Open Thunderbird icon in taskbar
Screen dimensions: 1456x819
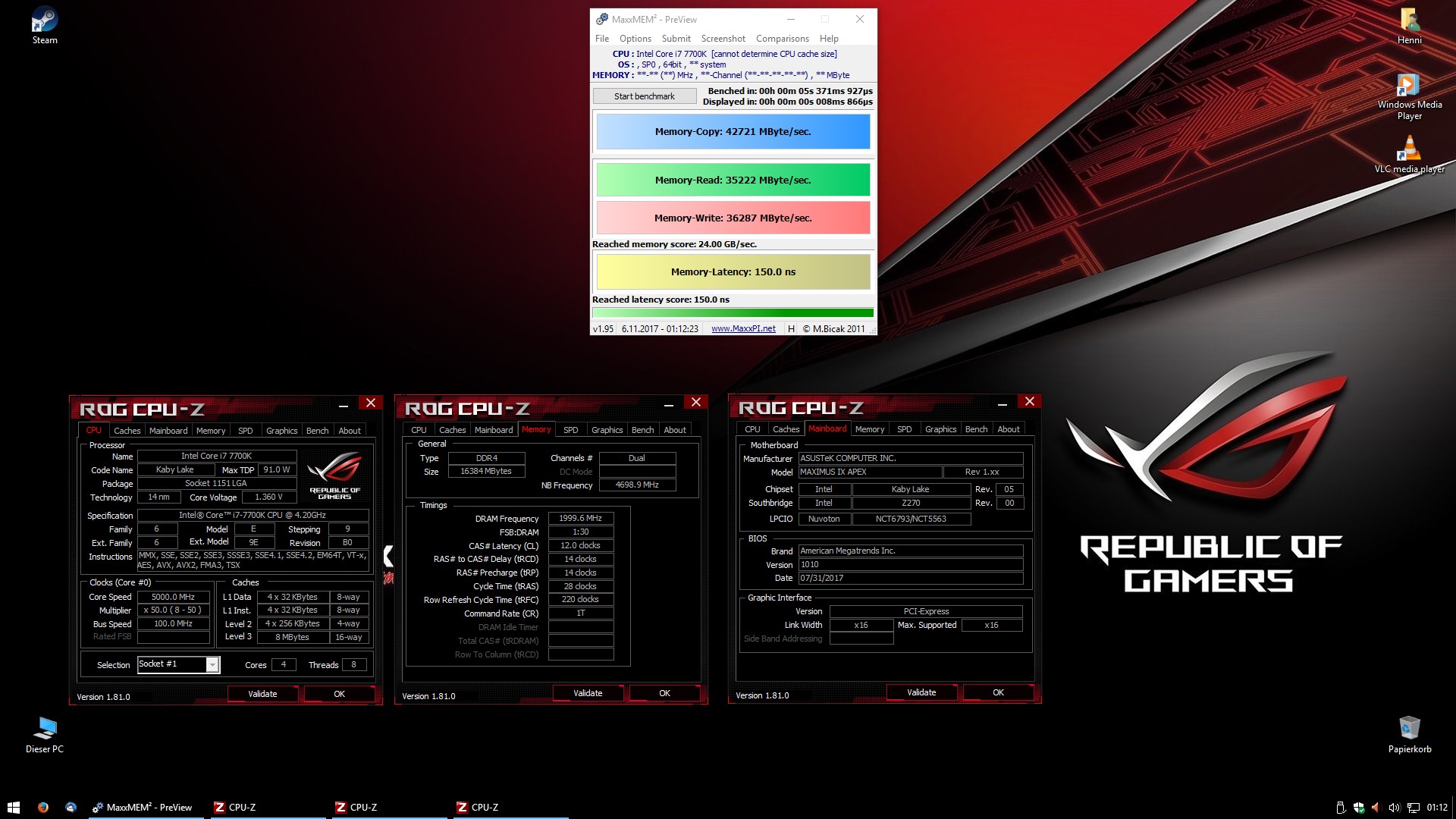[71, 807]
